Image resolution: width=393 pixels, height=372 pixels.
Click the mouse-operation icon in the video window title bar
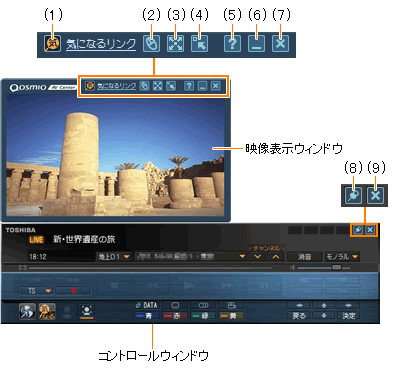144,86
